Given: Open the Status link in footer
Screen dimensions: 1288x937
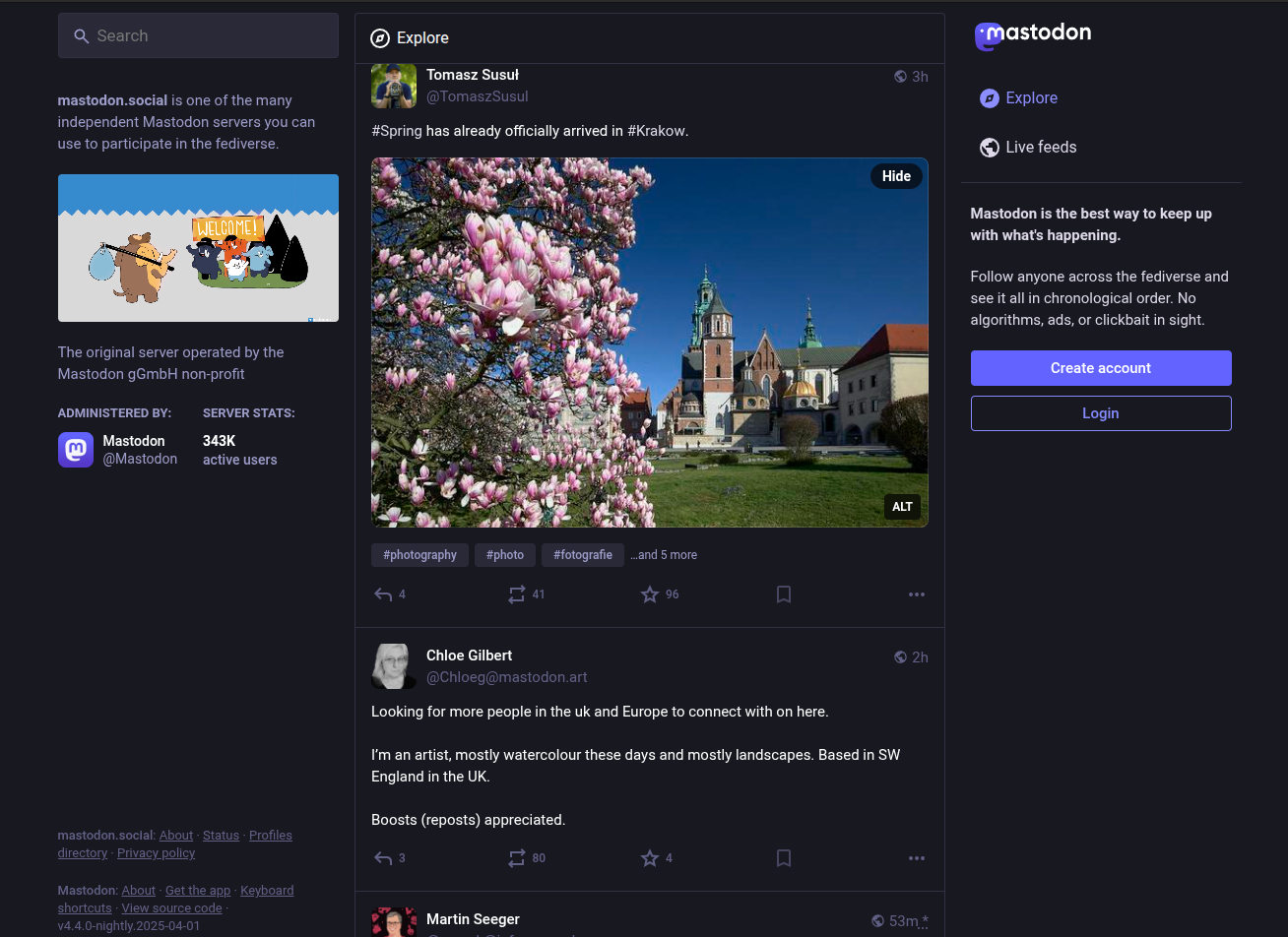Looking at the screenshot, I should point(221,836).
